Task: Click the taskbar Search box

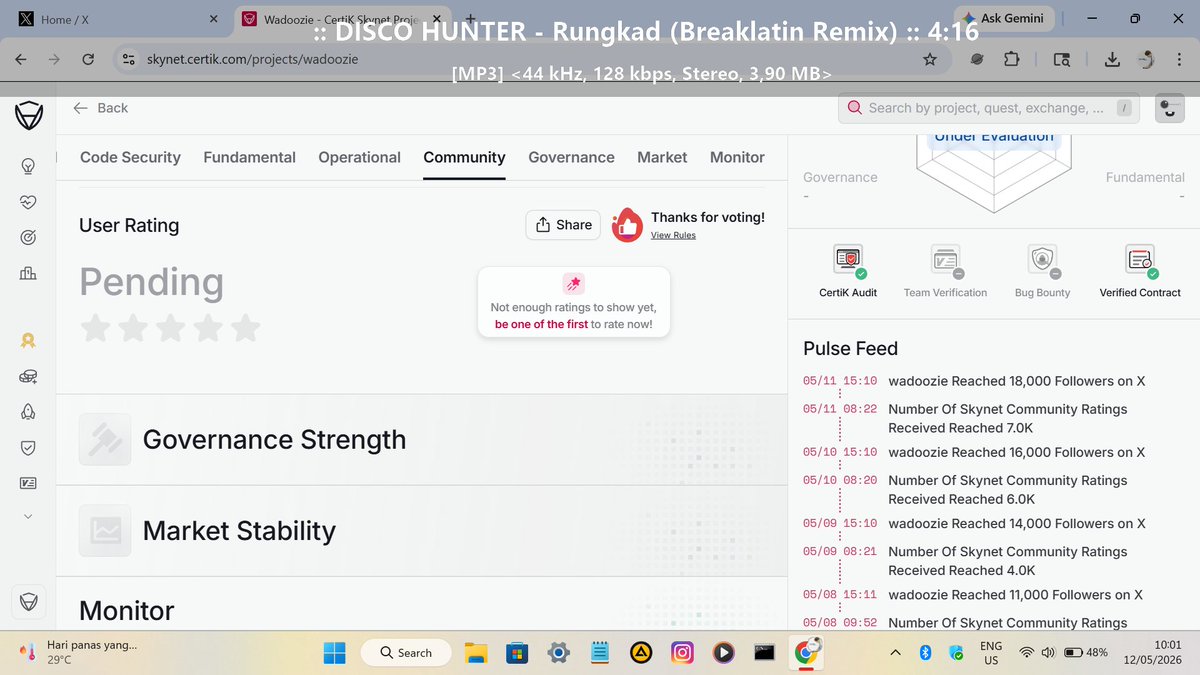Action: (x=406, y=653)
